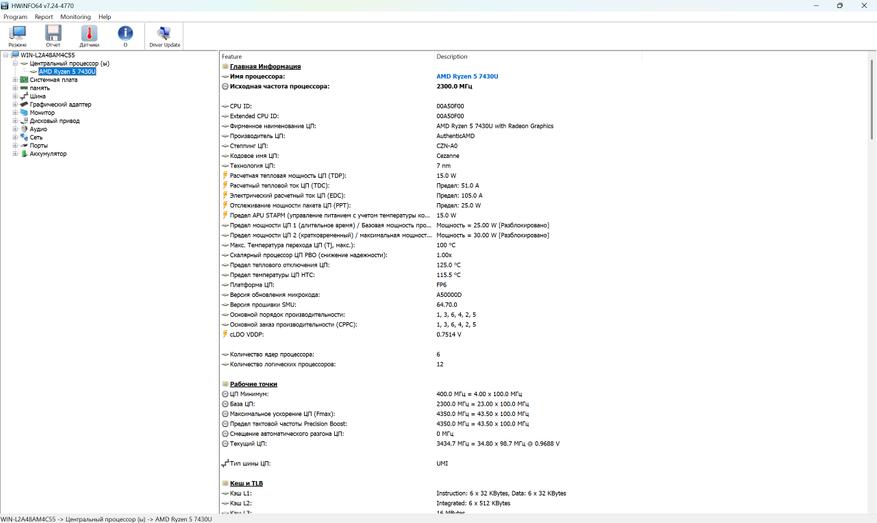Viewport: 877px width, 523px height.
Task: Select the 'AuthenticAMD' manufacturer value
Action: (455, 136)
